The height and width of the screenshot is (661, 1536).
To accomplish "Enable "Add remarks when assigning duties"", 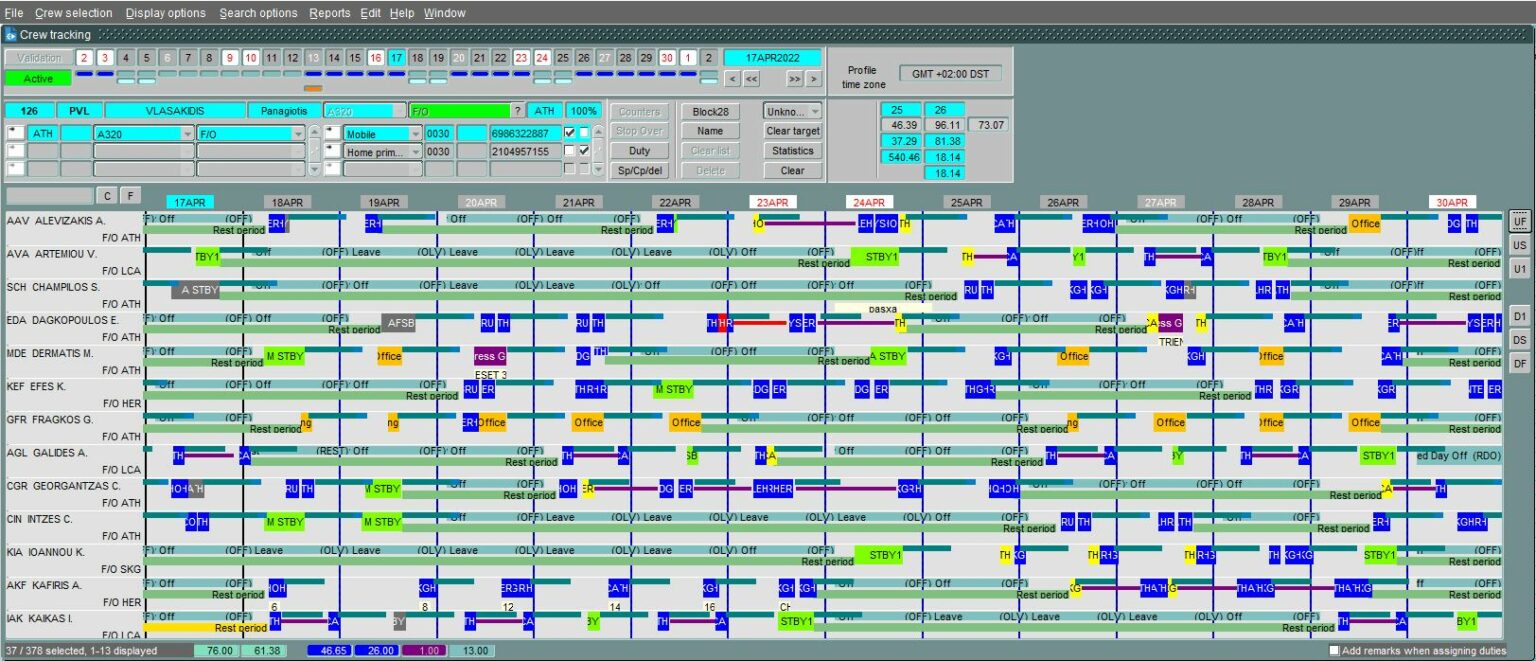I will (1334, 650).
